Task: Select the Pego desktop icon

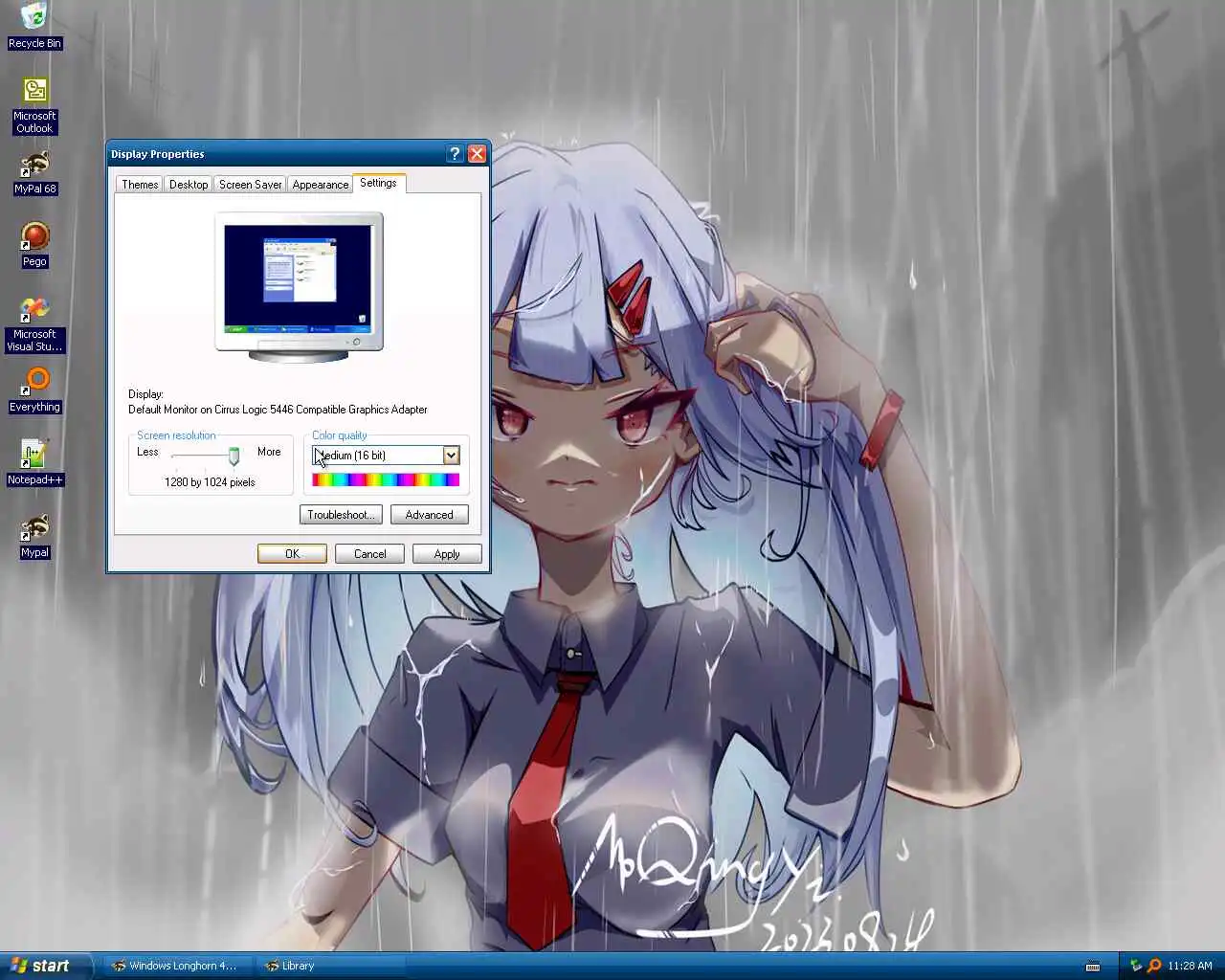Action: [34, 245]
